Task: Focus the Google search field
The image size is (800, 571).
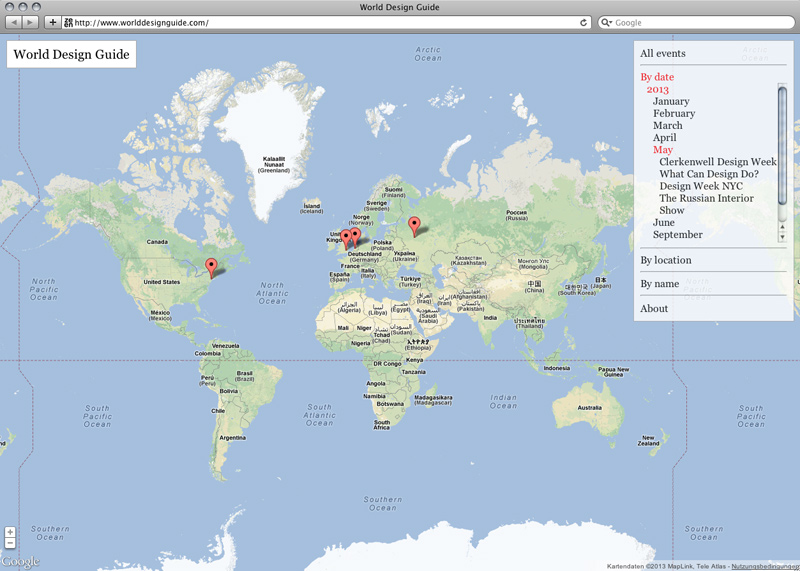Action: coord(696,22)
